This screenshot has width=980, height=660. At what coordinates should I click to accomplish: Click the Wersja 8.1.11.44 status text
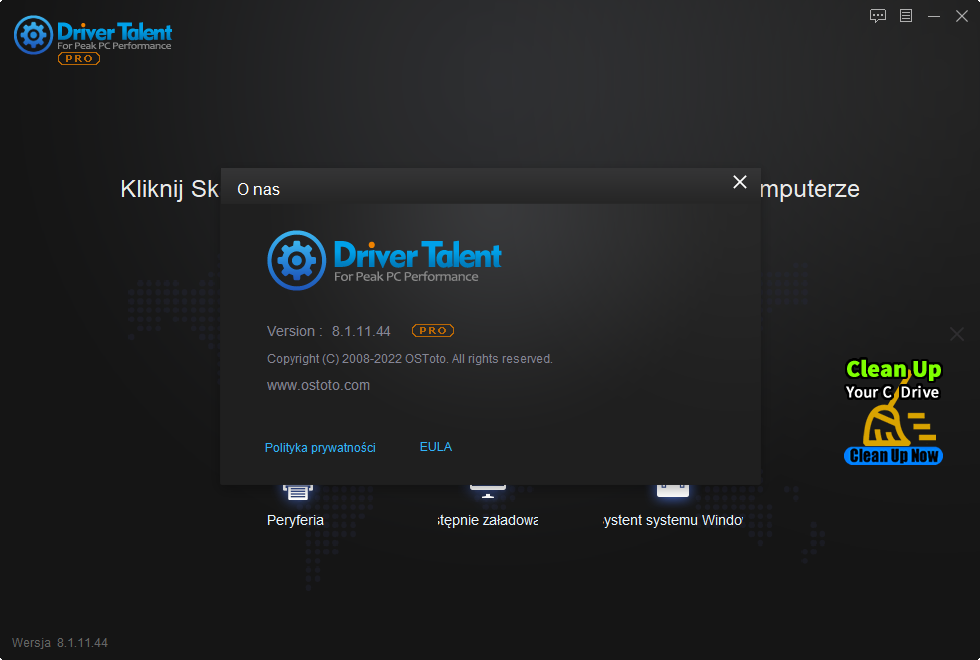(x=60, y=642)
